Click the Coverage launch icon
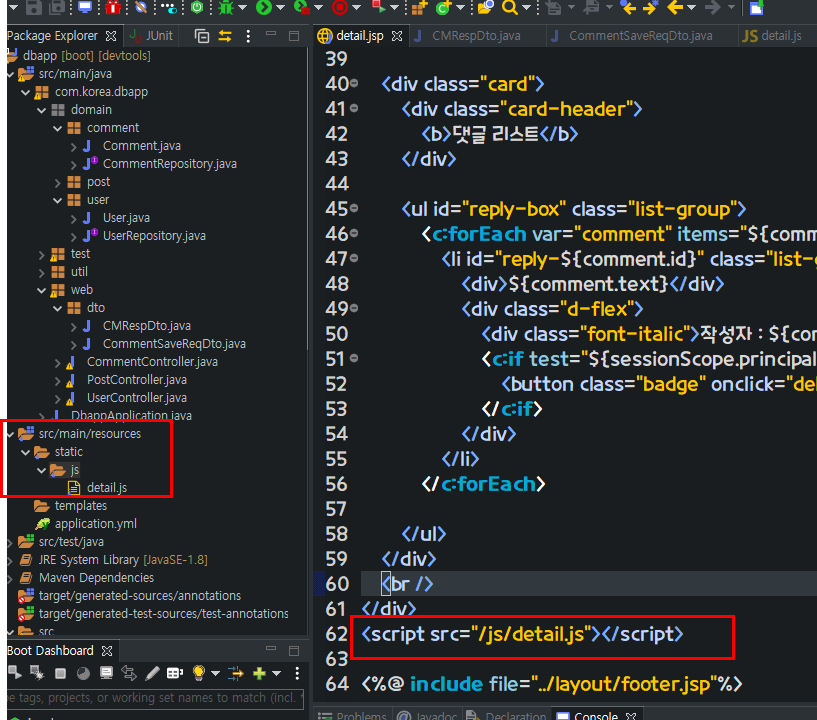817x720 pixels. [301, 7]
